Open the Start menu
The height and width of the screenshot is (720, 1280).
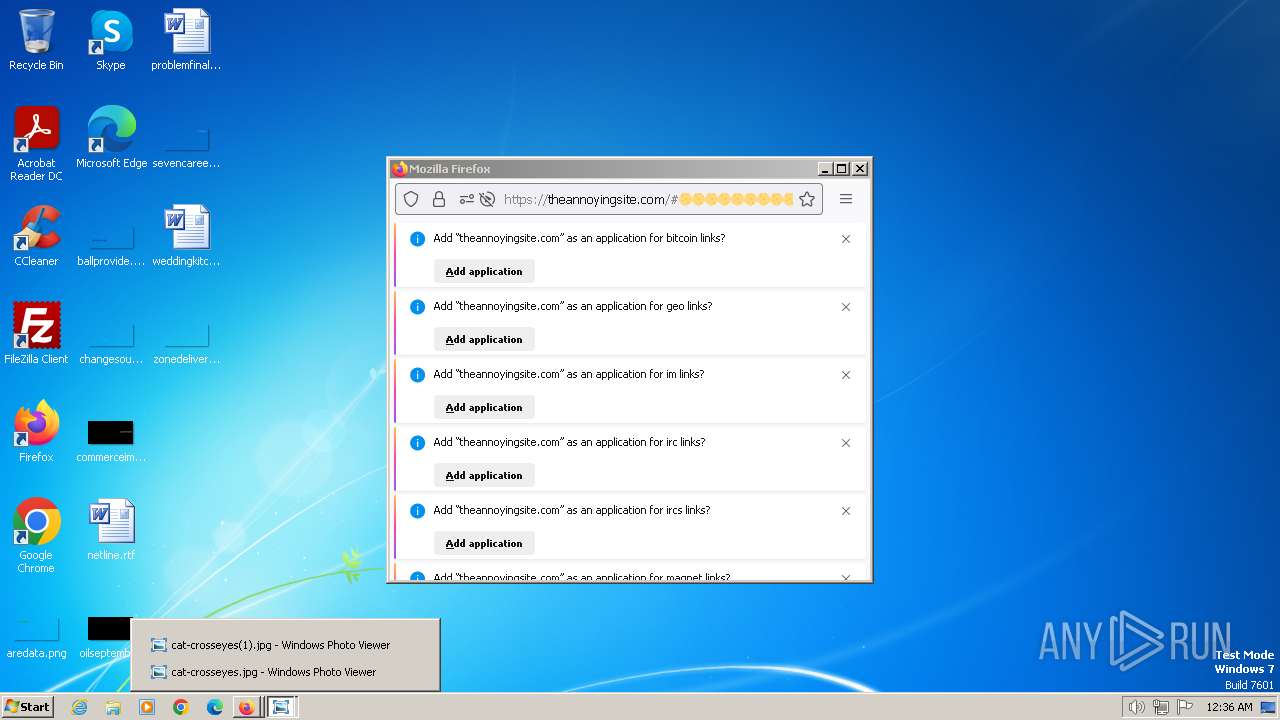tap(27, 707)
